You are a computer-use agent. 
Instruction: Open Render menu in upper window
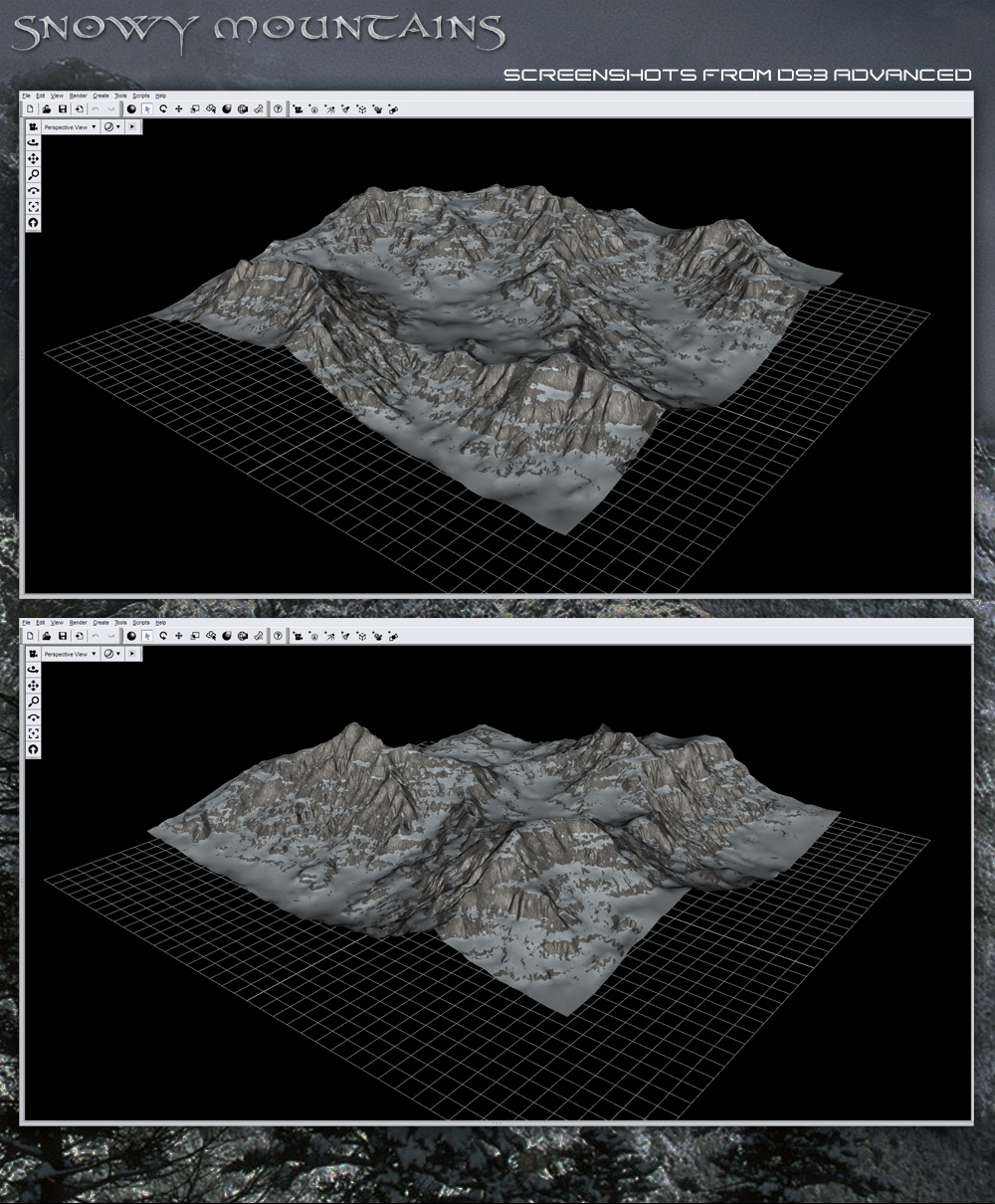pyautogui.click(x=78, y=96)
